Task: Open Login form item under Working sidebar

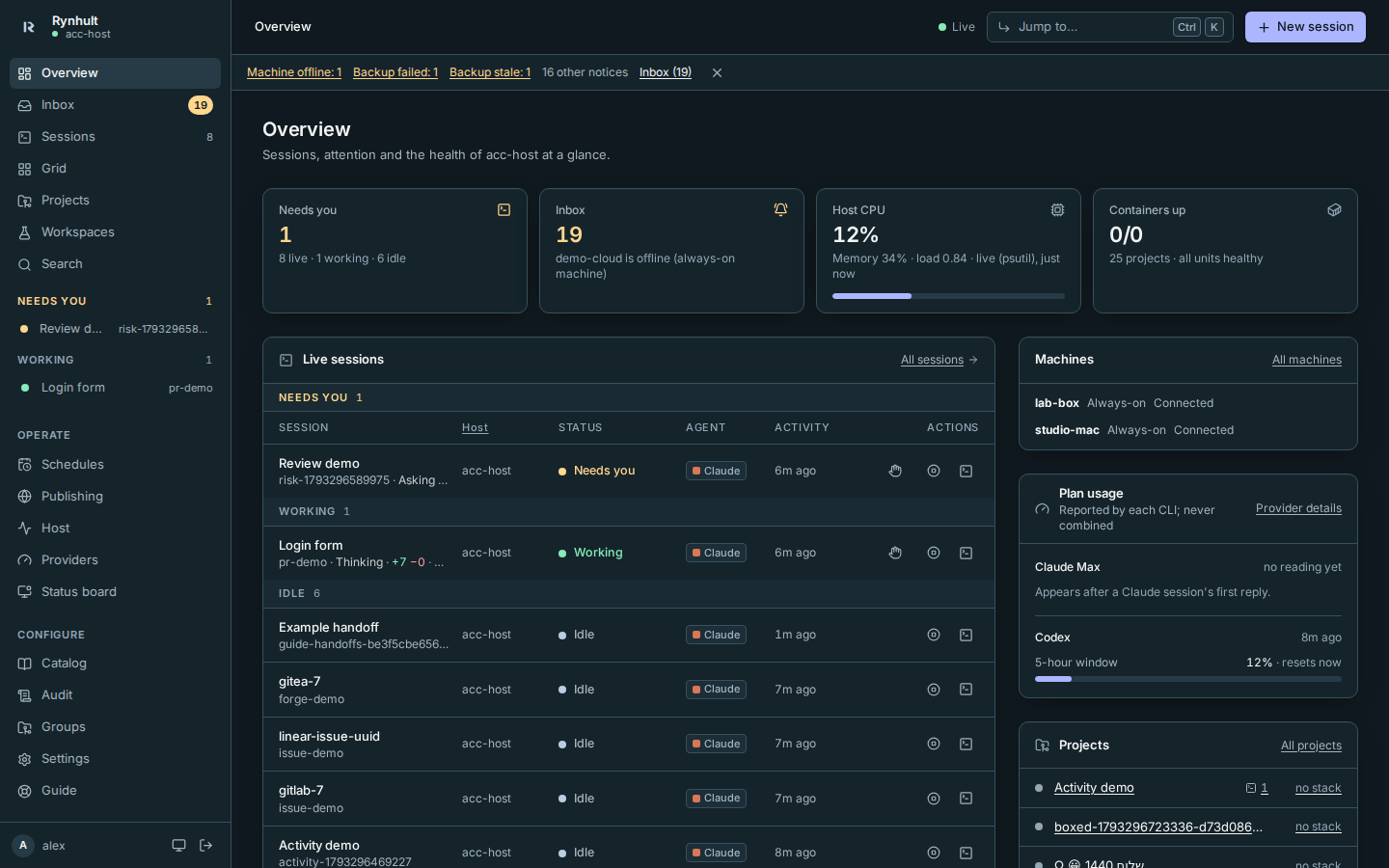Action: (115, 388)
